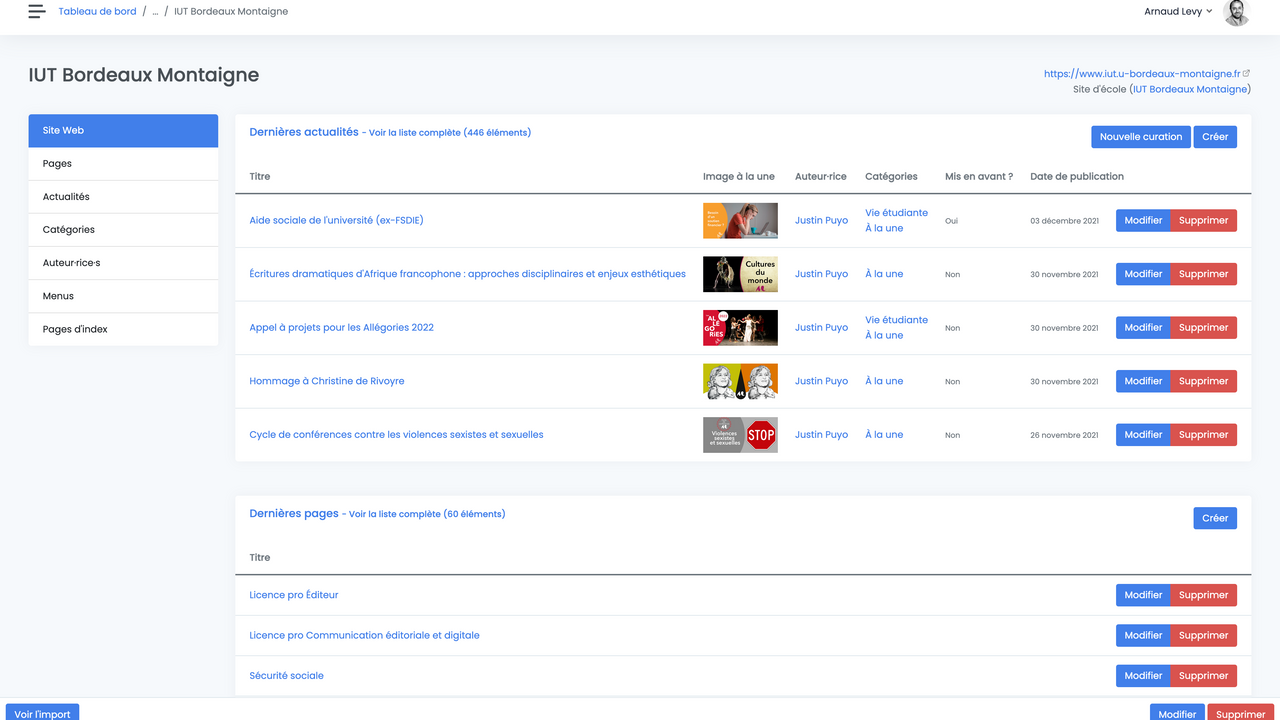Click the "Nouvelle curation" button

pos(1140,136)
